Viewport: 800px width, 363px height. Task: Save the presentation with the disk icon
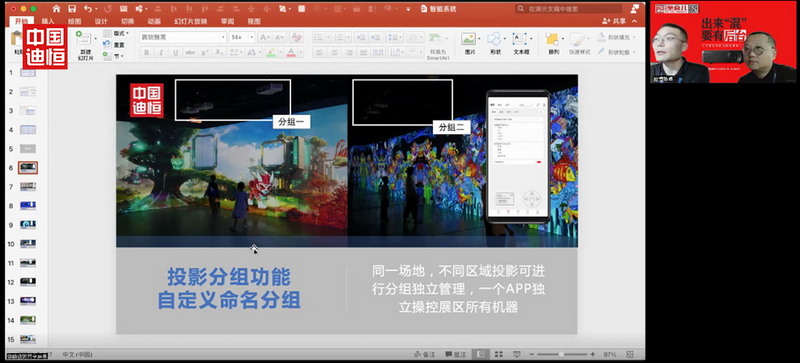click(72, 9)
